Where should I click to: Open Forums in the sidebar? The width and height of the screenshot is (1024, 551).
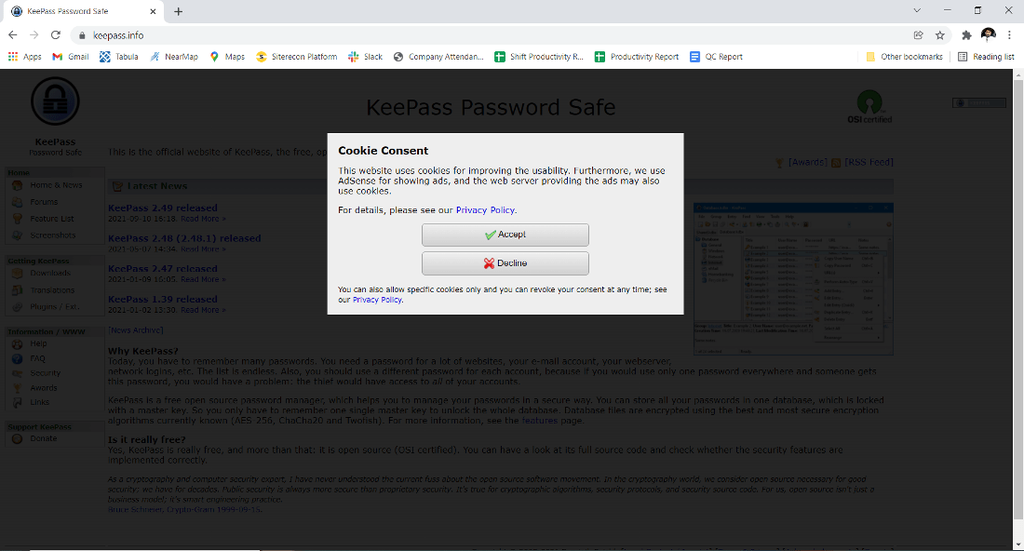[43, 202]
